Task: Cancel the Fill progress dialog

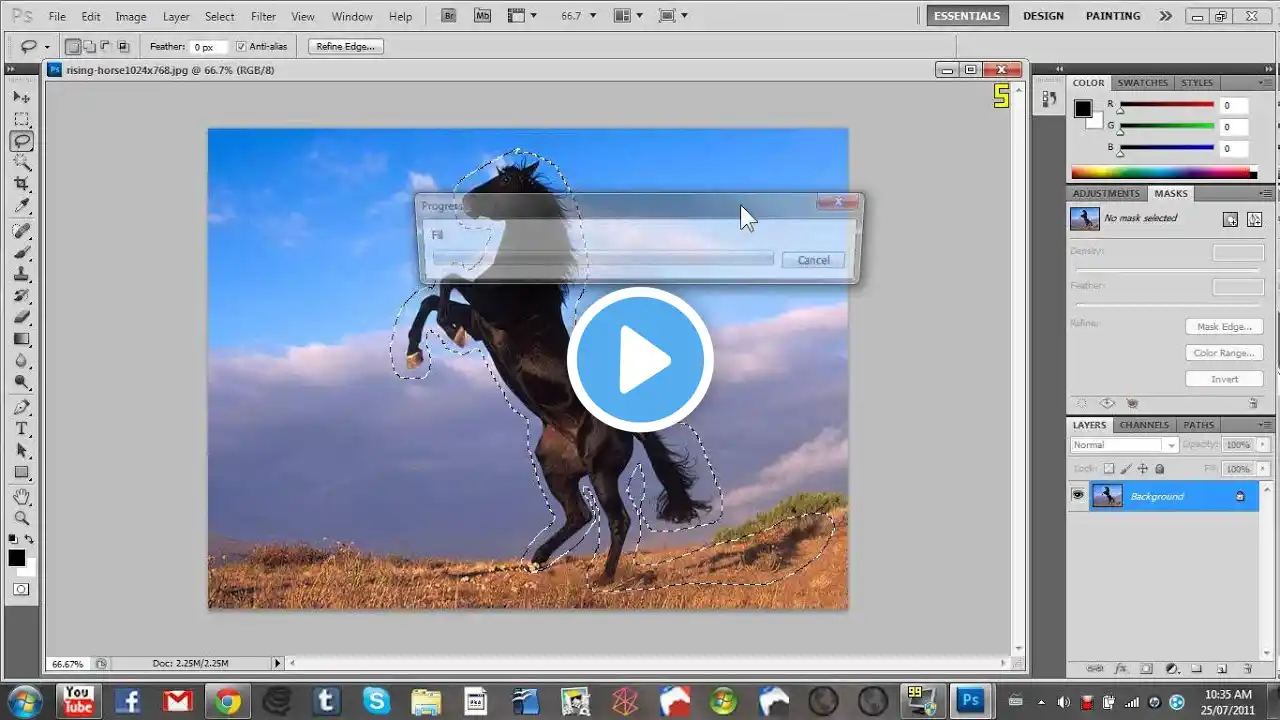Action: pyautogui.click(x=813, y=260)
